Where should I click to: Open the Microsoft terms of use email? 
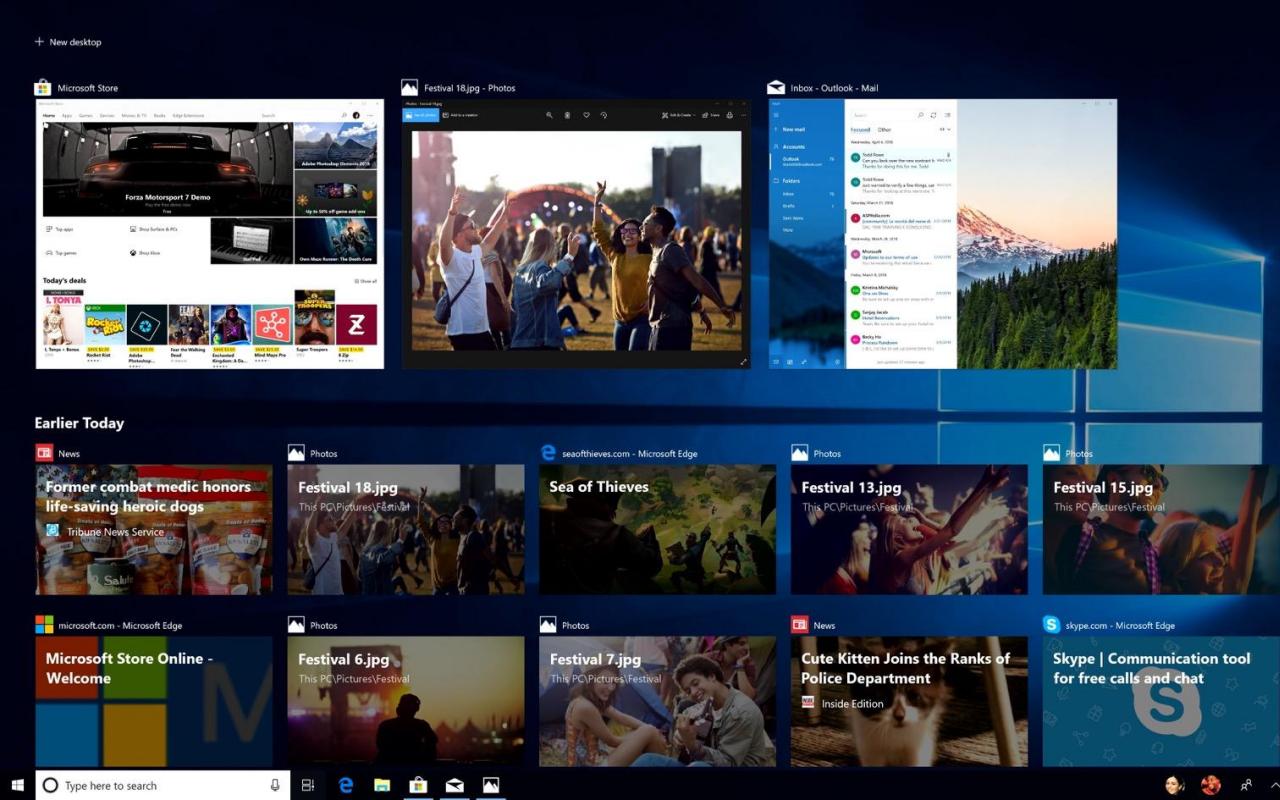tap(901, 256)
